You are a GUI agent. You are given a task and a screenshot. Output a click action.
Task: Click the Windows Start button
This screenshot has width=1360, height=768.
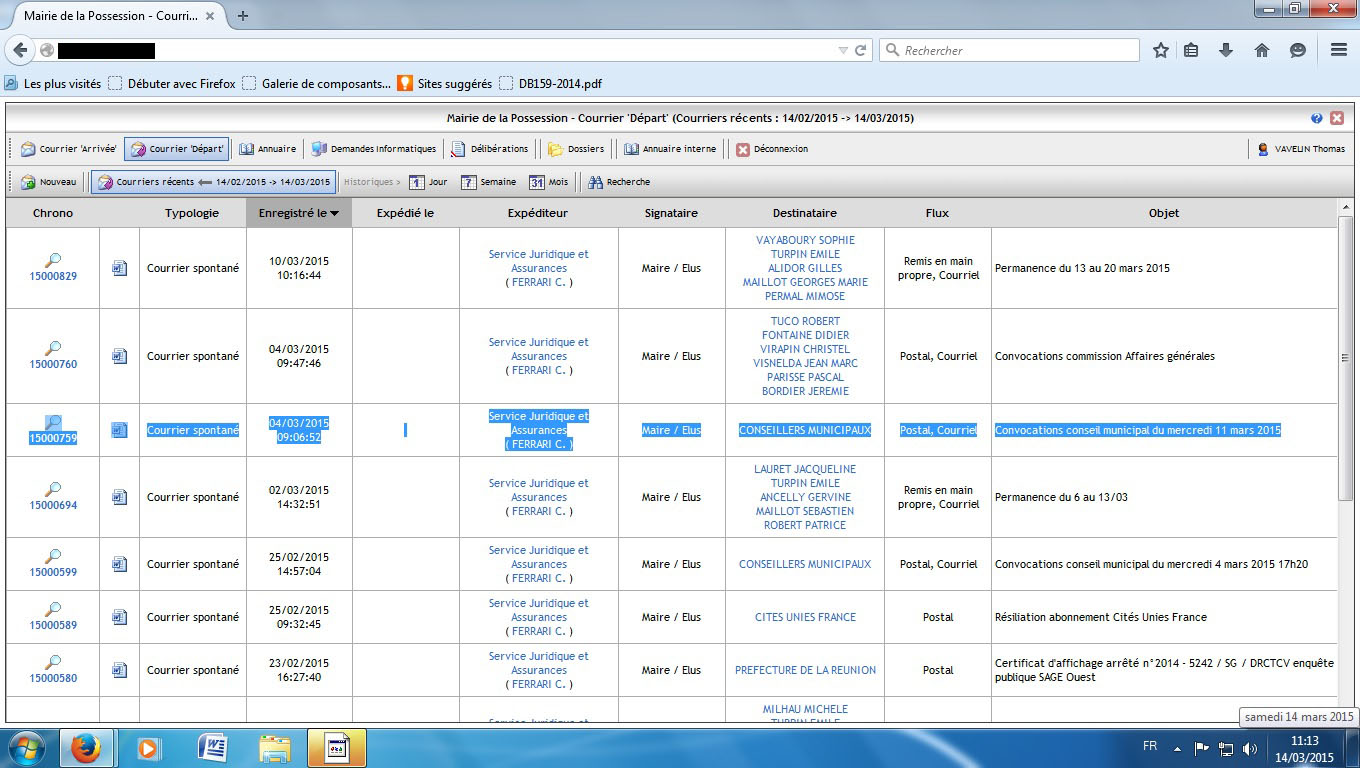click(25, 748)
